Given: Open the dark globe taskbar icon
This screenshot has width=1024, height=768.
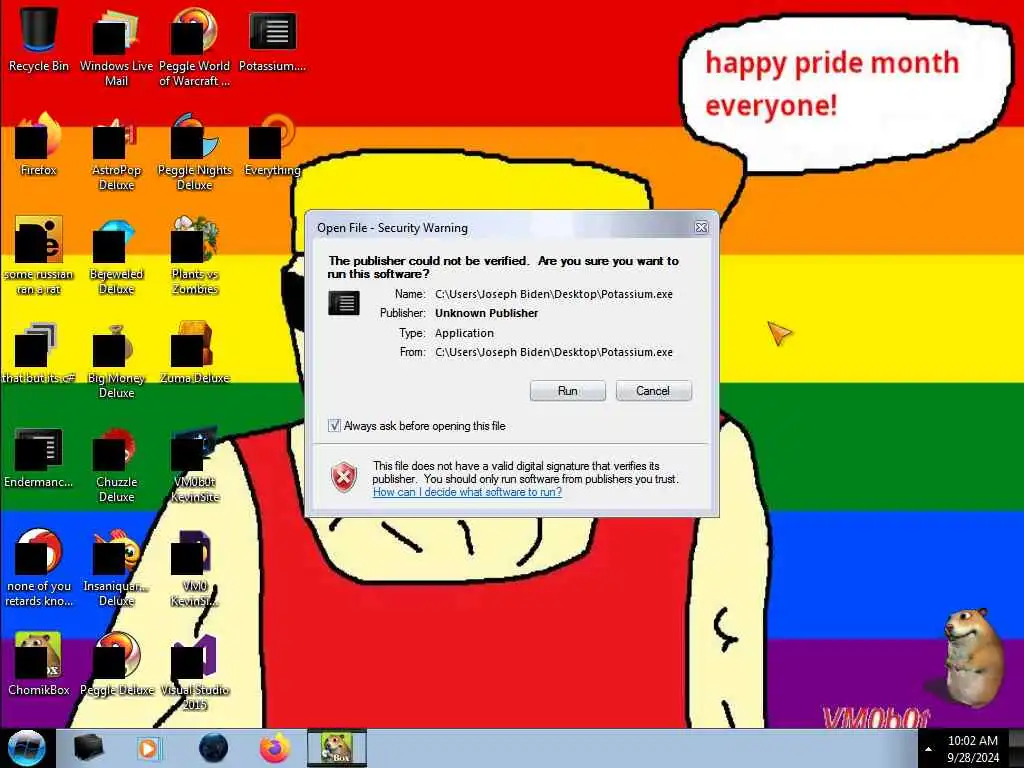Looking at the screenshot, I should point(213,748).
